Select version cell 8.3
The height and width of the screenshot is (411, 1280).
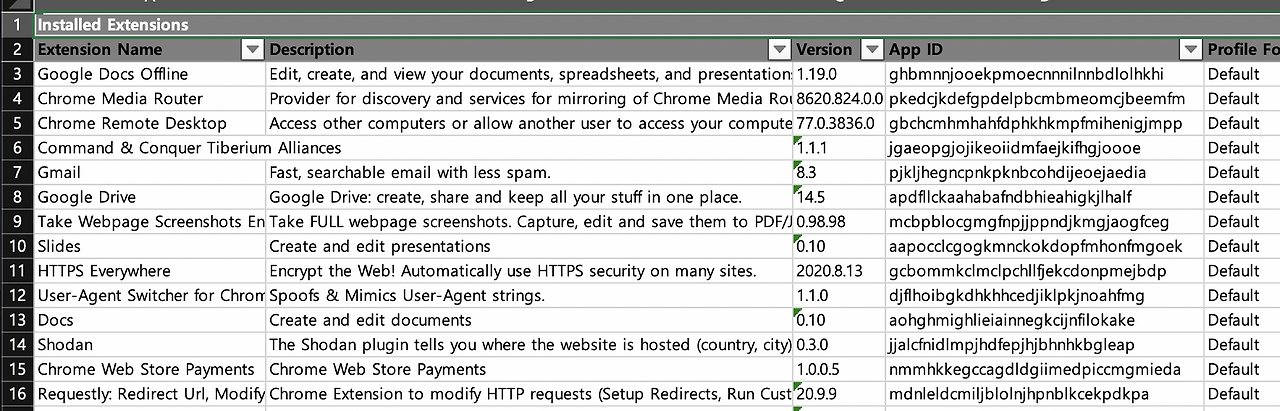point(840,172)
